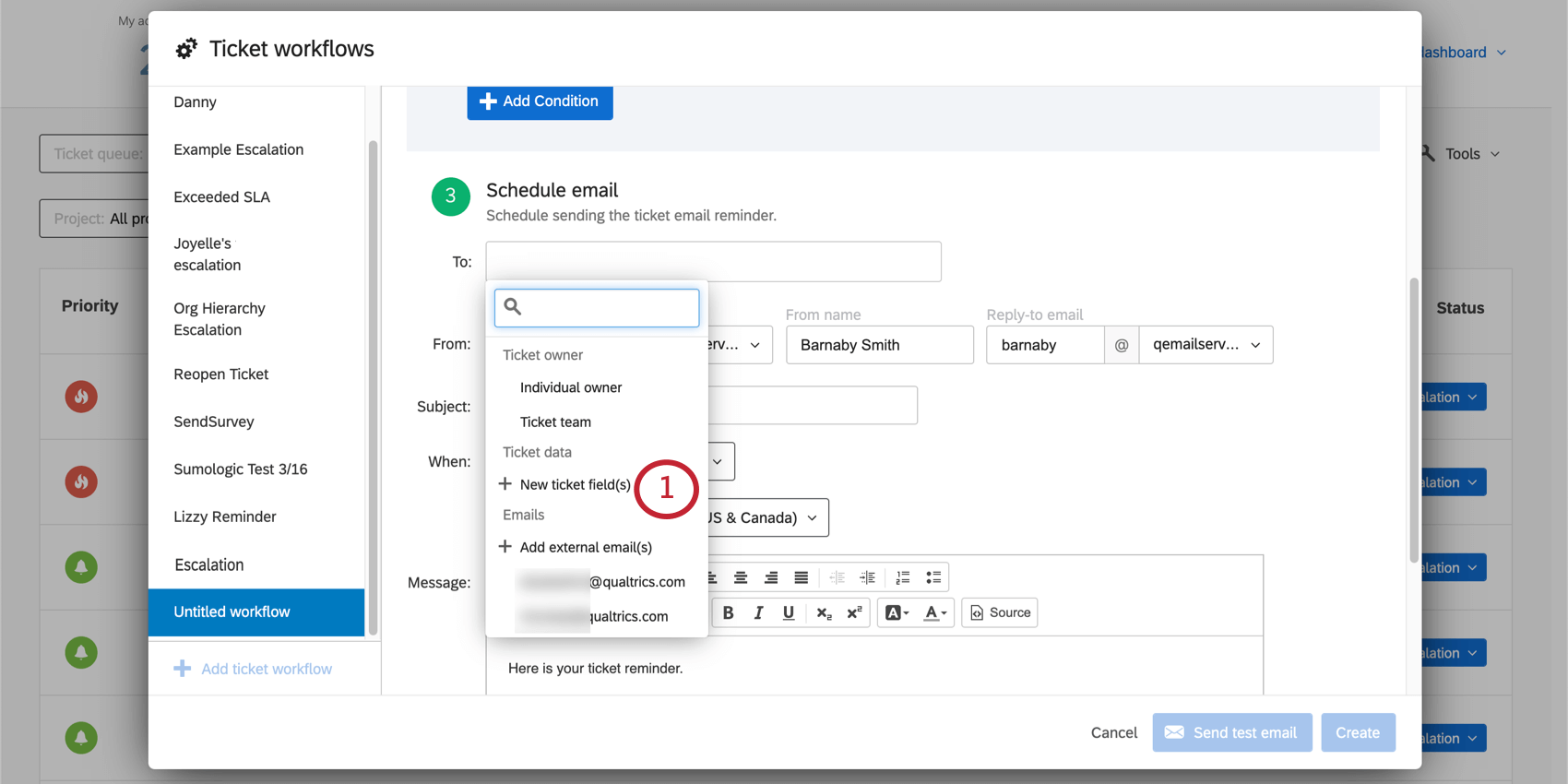Apply superscript formatting
The width and height of the screenshot is (1568, 784).
coord(854,612)
